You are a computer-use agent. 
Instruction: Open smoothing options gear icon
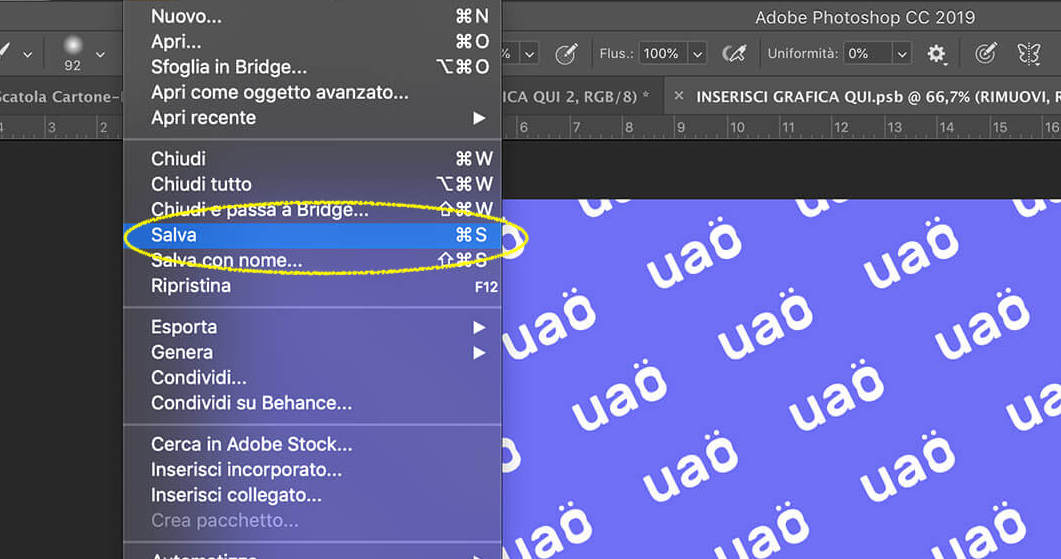(x=937, y=54)
